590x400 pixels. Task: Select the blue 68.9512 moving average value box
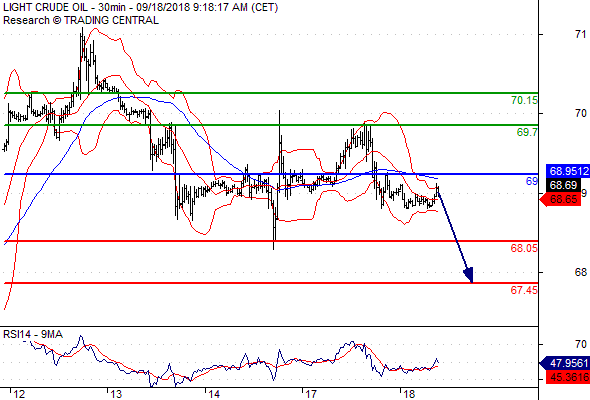568,171
